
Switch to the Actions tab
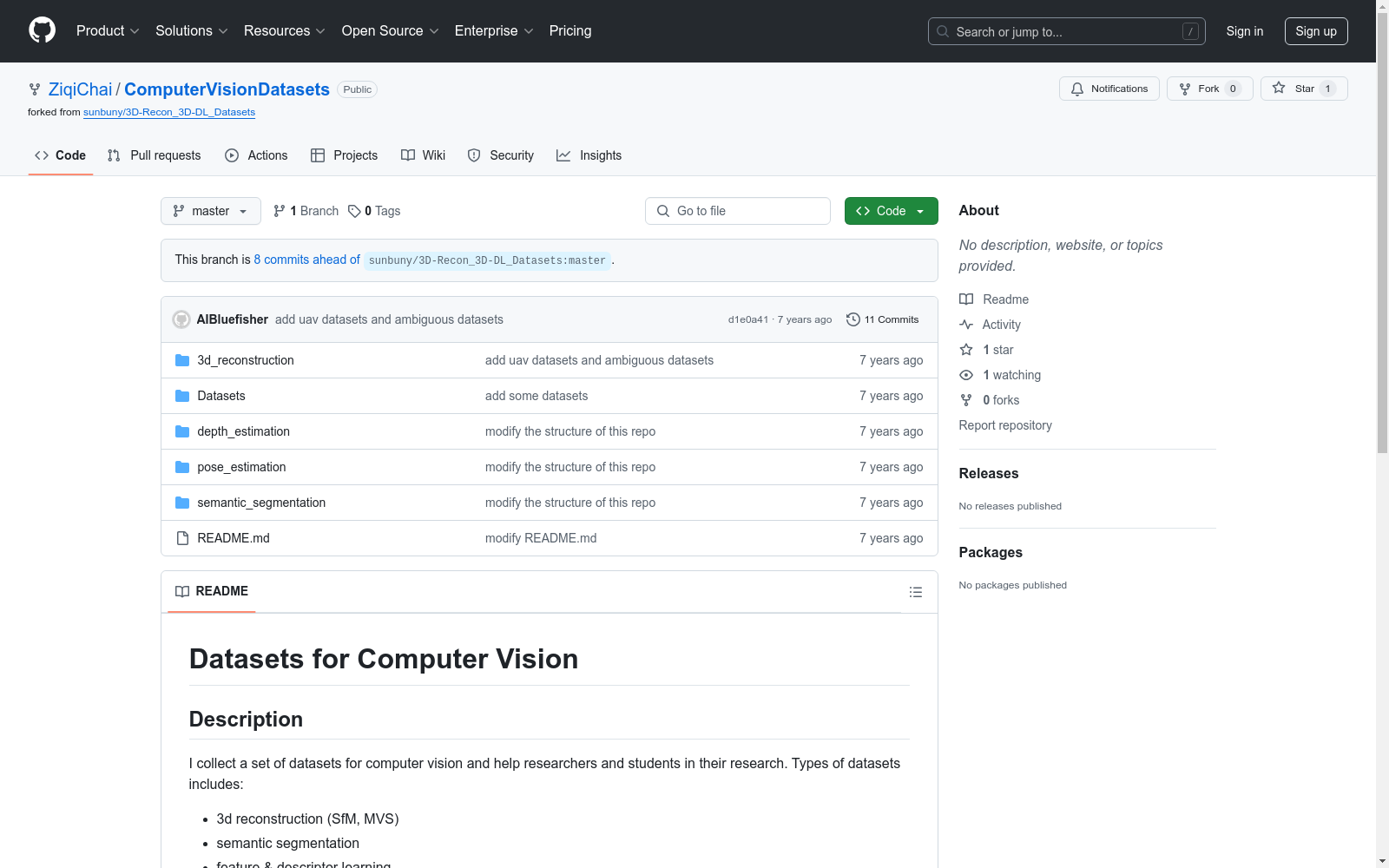pyautogui.click(x=256, y=155)
